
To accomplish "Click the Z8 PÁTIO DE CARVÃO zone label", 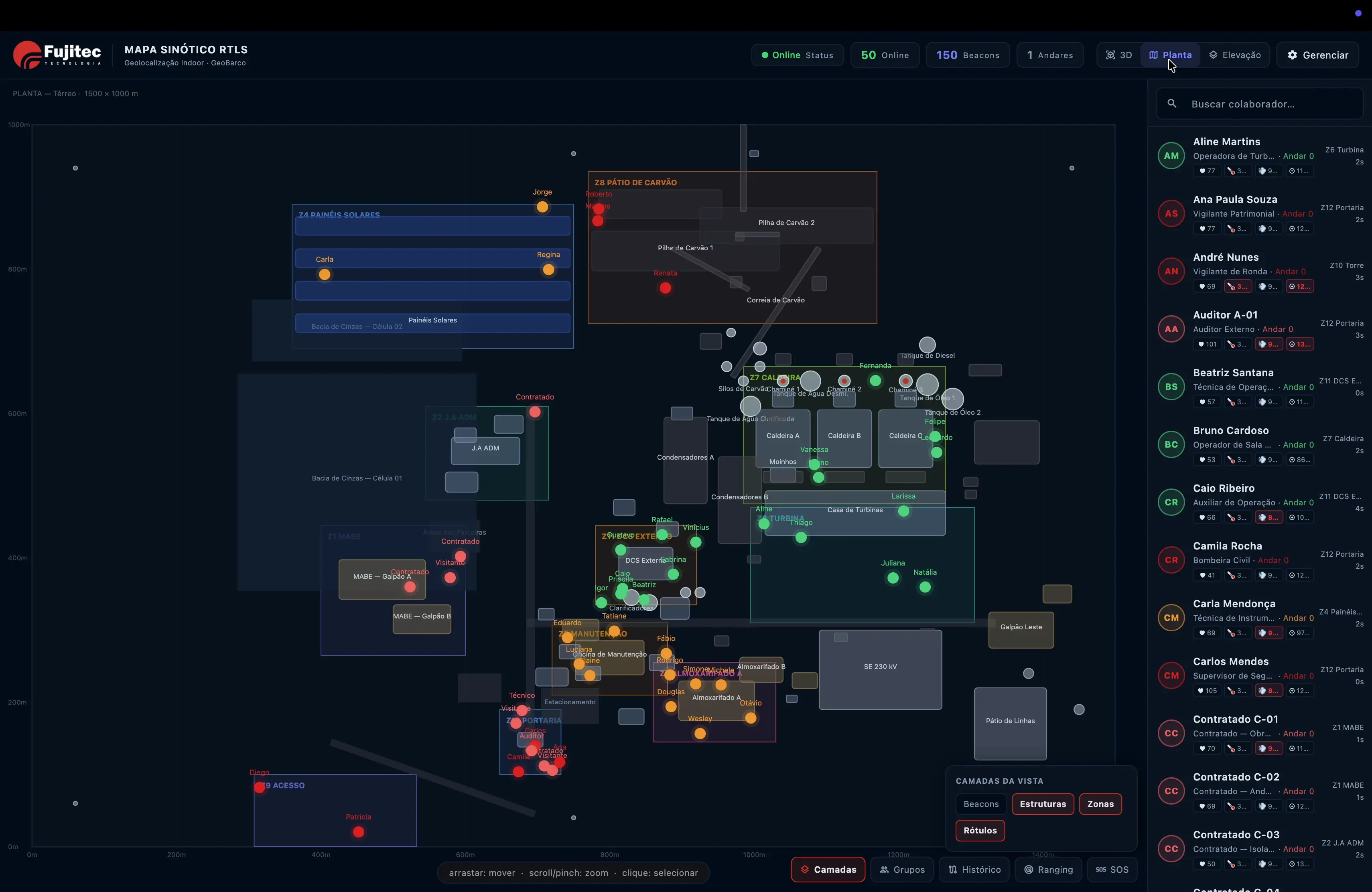I will coord(635,182).
